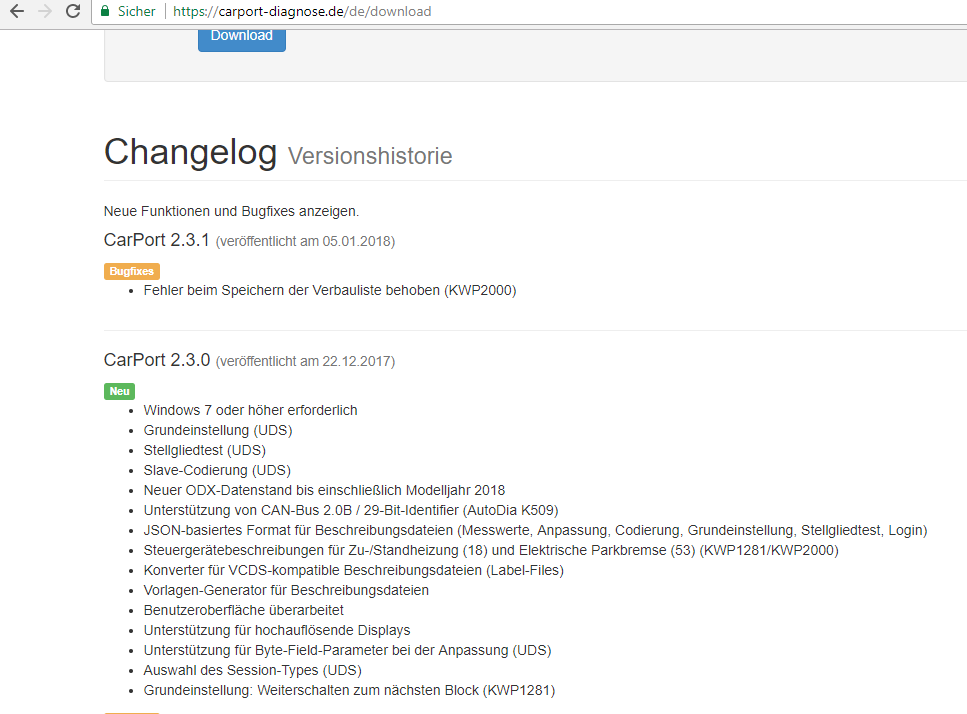The height and width of the screenshot is (714, 967).
Task: Click the green Neu badge
Action: click(119, 391)
